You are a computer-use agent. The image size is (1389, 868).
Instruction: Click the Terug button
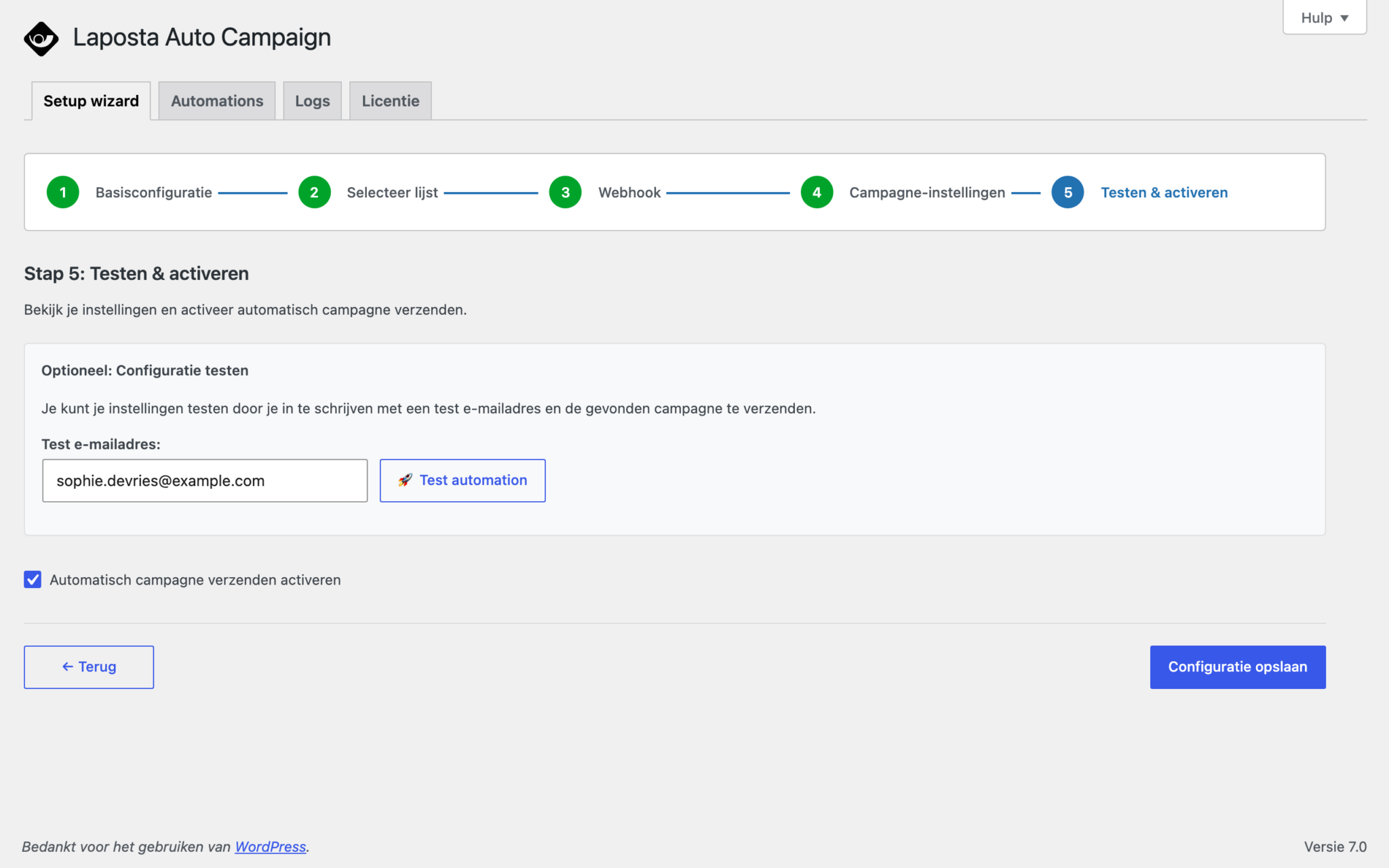click(89, 667)
